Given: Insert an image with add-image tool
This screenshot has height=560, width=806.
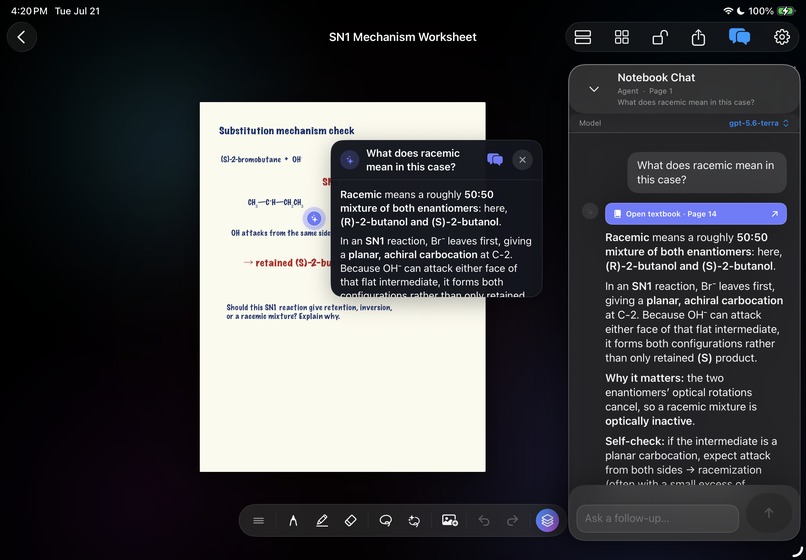Looking at the screenshot, I should point(450,520).
